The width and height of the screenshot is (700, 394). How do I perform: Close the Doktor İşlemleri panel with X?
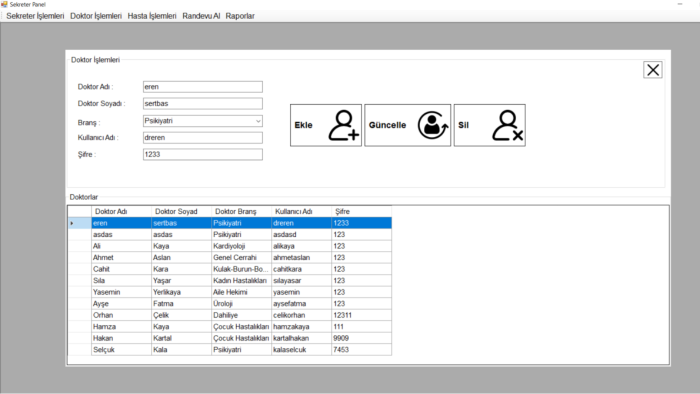click(x=653, y=70)
